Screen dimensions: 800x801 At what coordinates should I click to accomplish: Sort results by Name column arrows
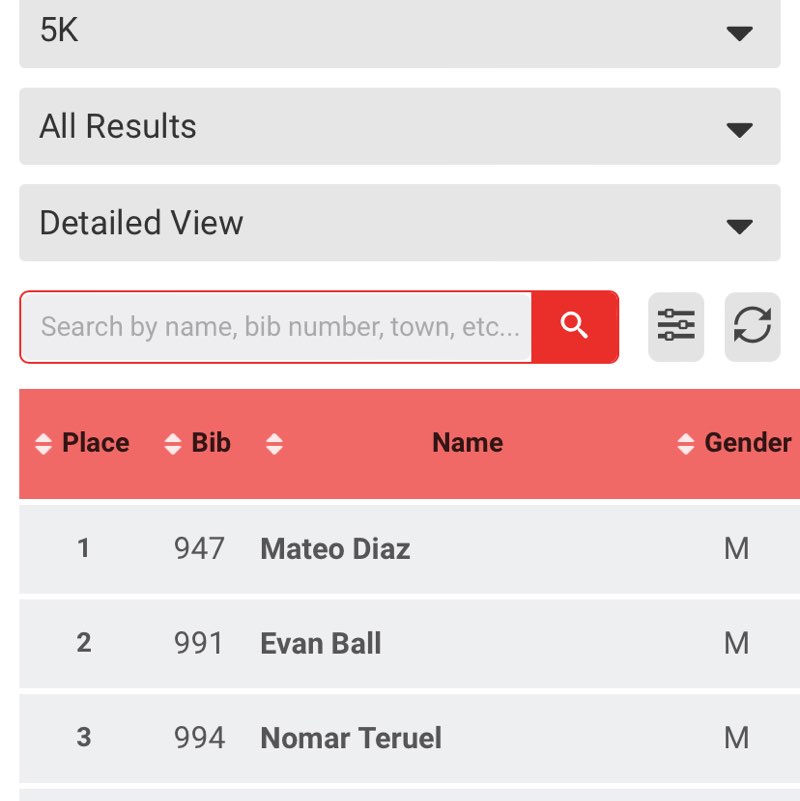pos(274,444)
